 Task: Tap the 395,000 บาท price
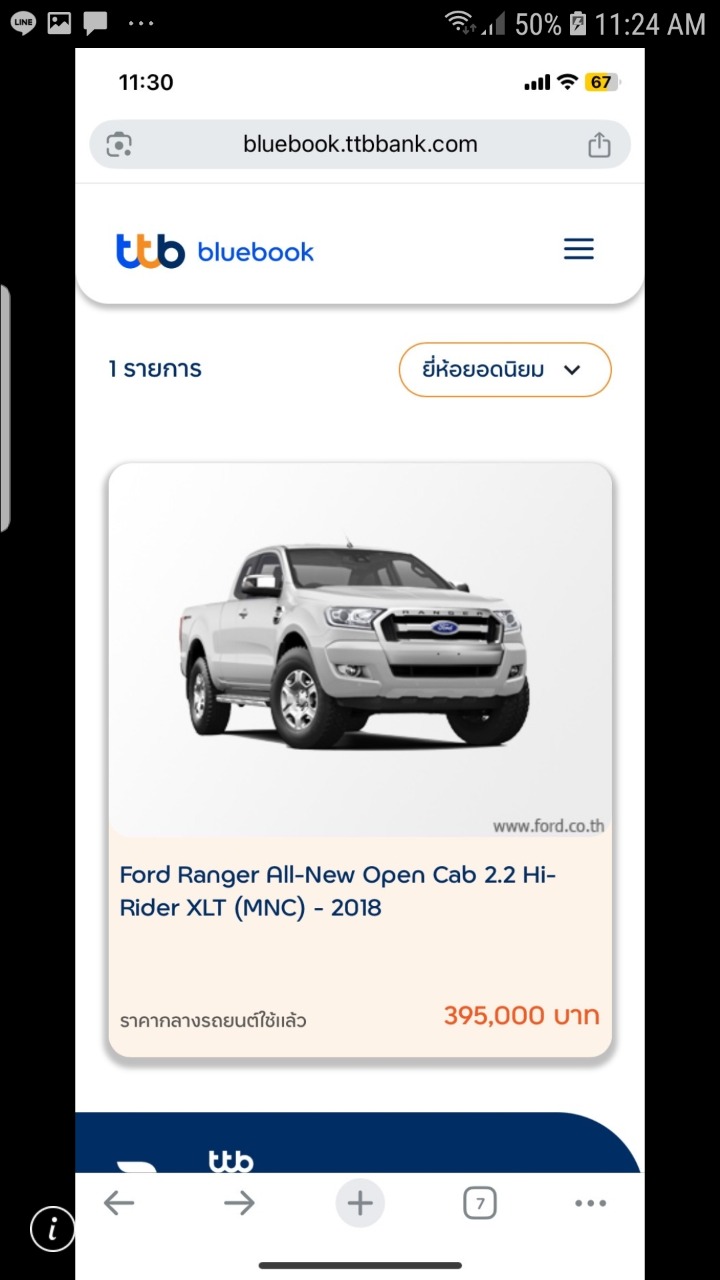pyautogui.click(x=522, y=1016)
